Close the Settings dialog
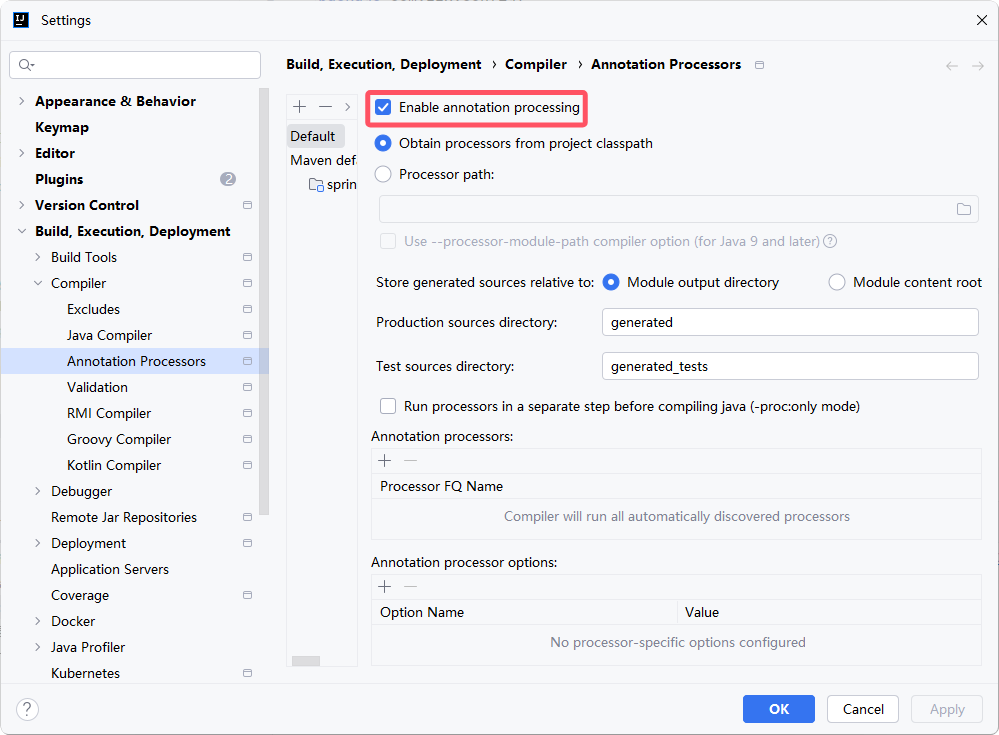999x735 pixels. point(982,20)
